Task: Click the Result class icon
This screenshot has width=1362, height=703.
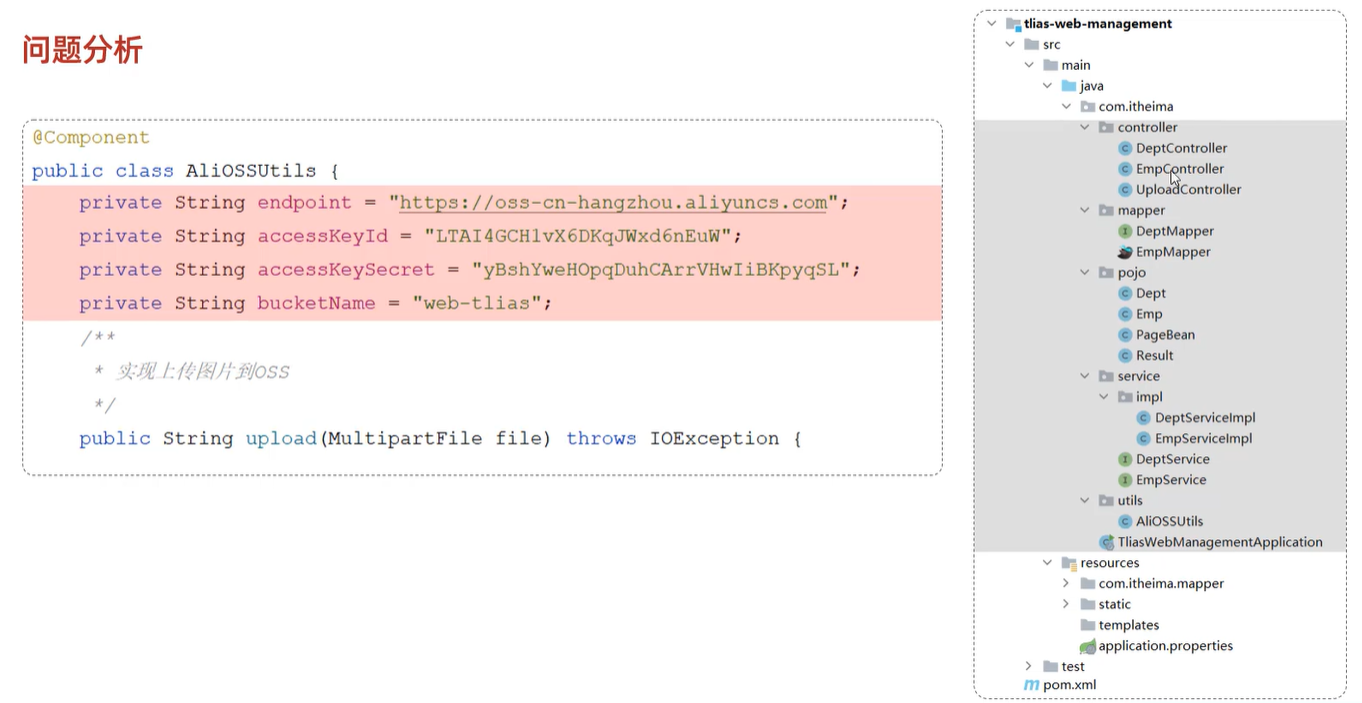Action: 1125,356
